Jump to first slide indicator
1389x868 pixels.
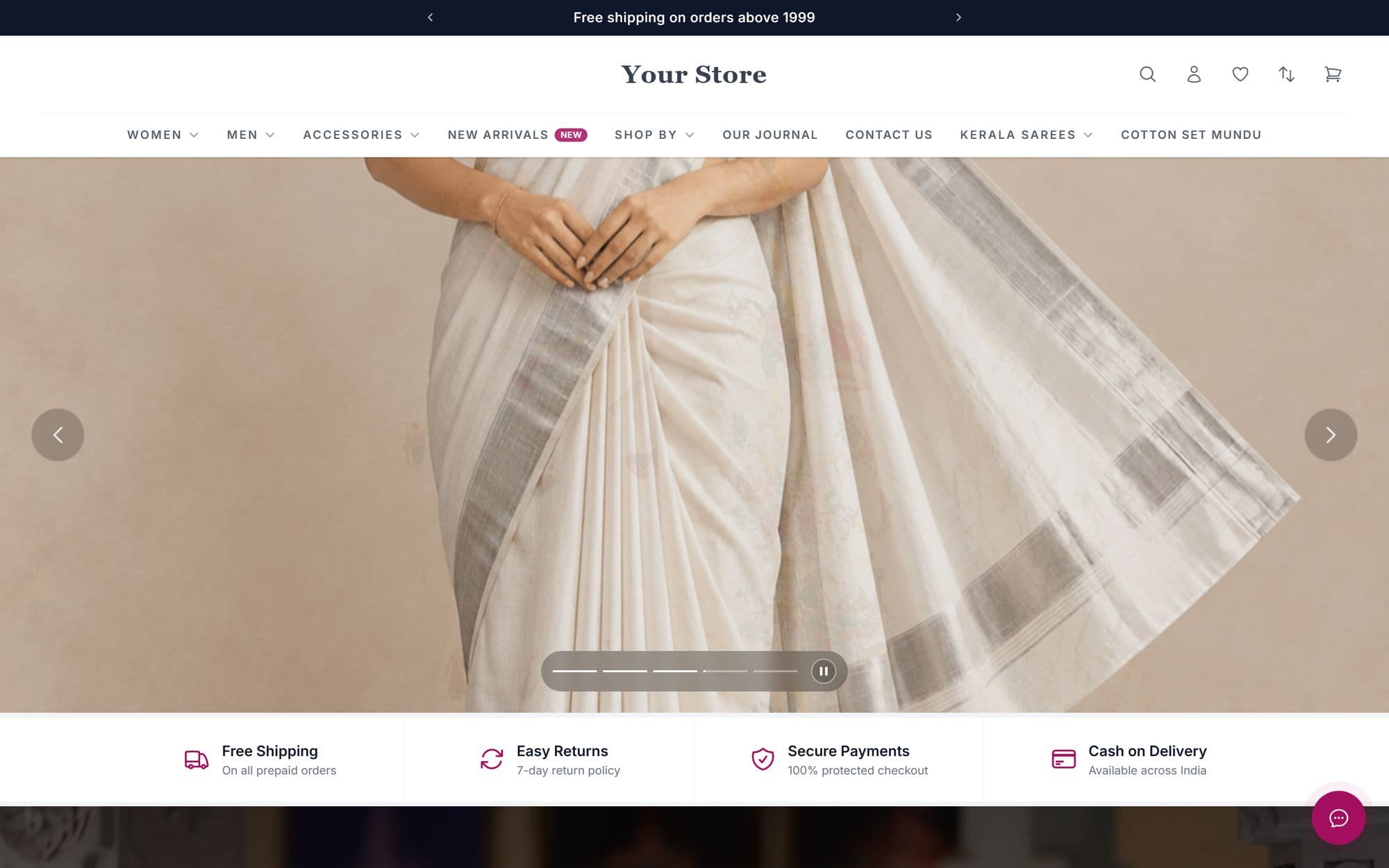574,671
